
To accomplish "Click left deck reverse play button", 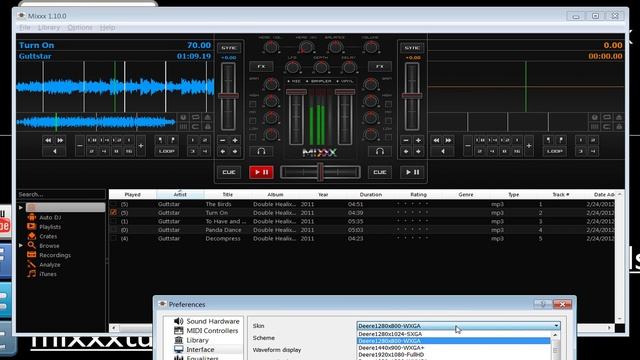I will 54,151.
